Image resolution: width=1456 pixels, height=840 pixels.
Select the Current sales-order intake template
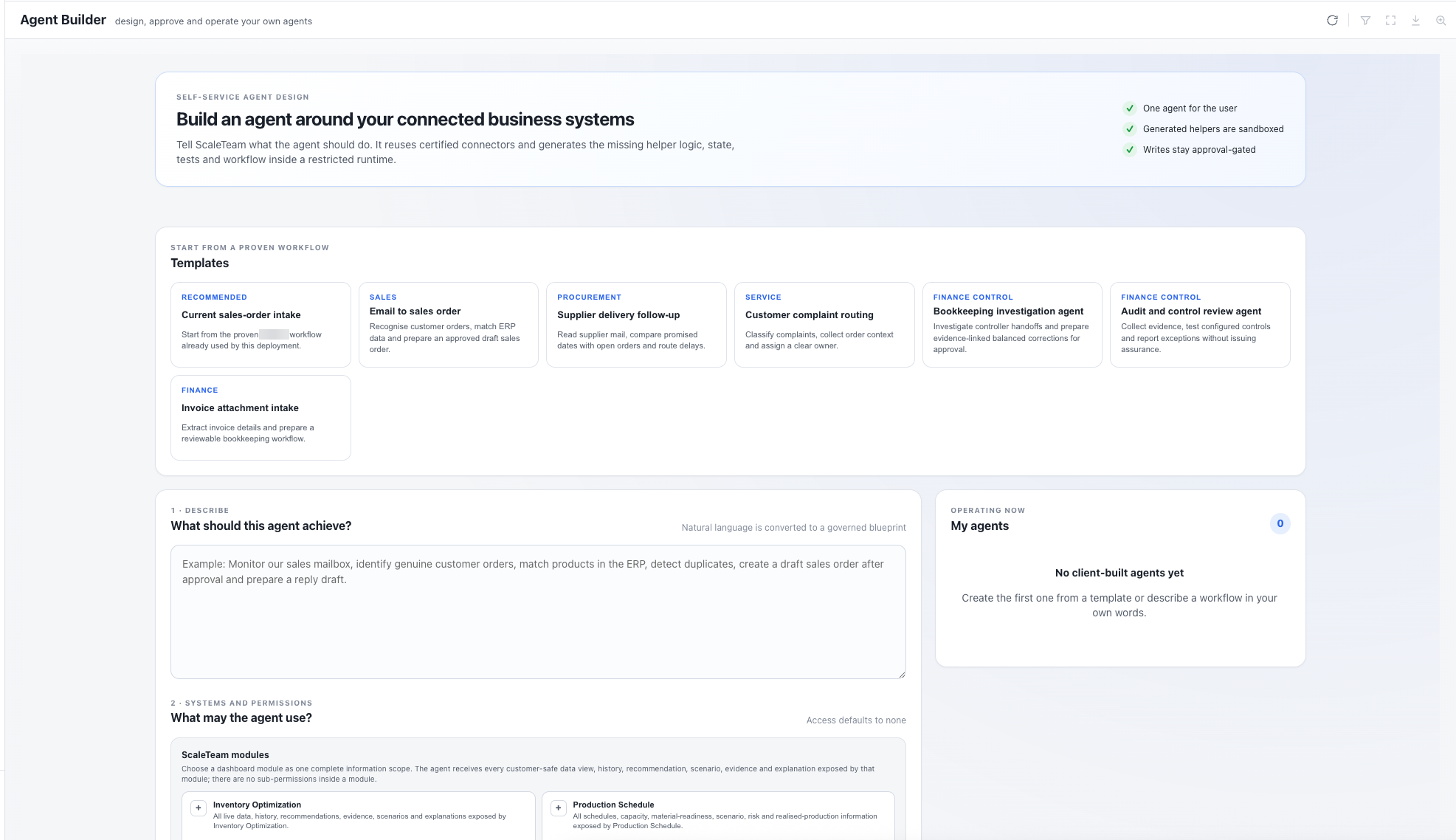(261, 325)
